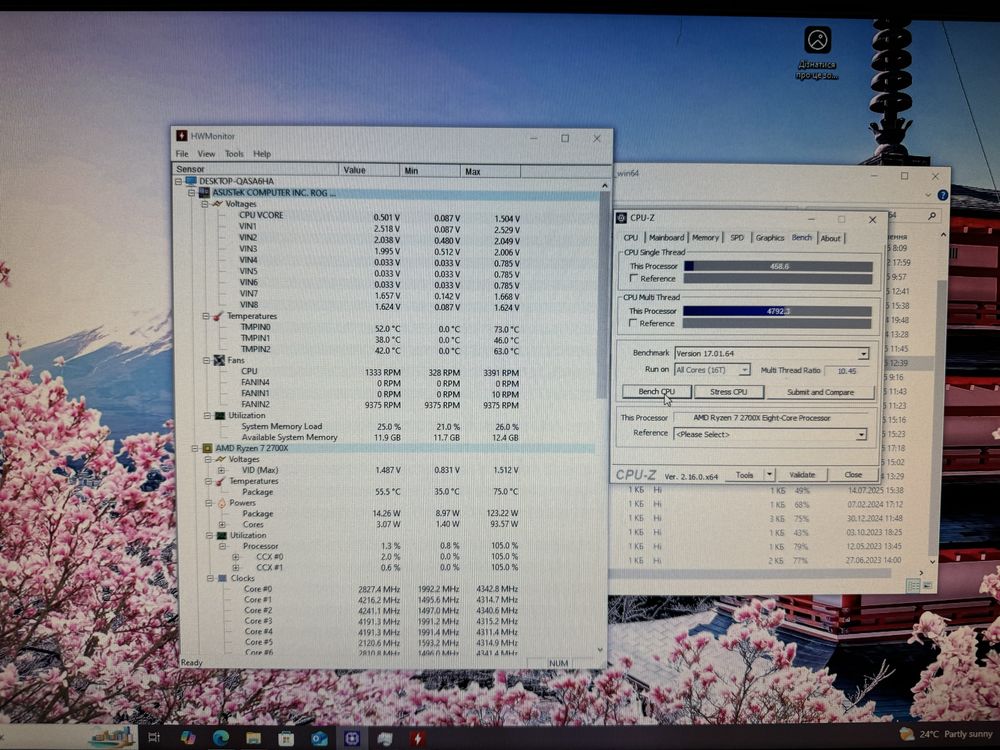This screenshot has height=750, width=1000.
Task: Collapse the Fans group
Action: (207, 360)
